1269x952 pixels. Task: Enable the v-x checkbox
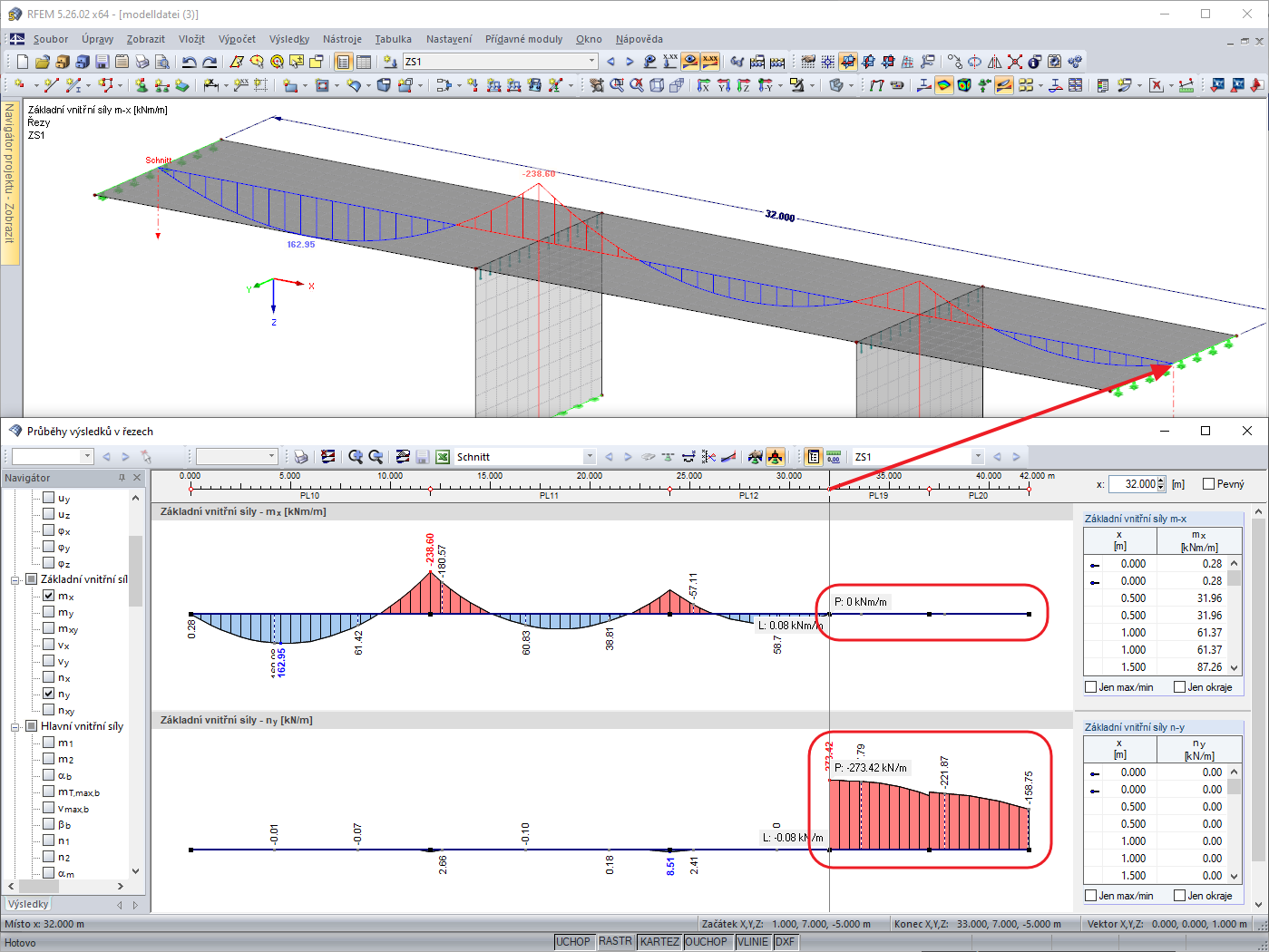click(x=49, y=645)
